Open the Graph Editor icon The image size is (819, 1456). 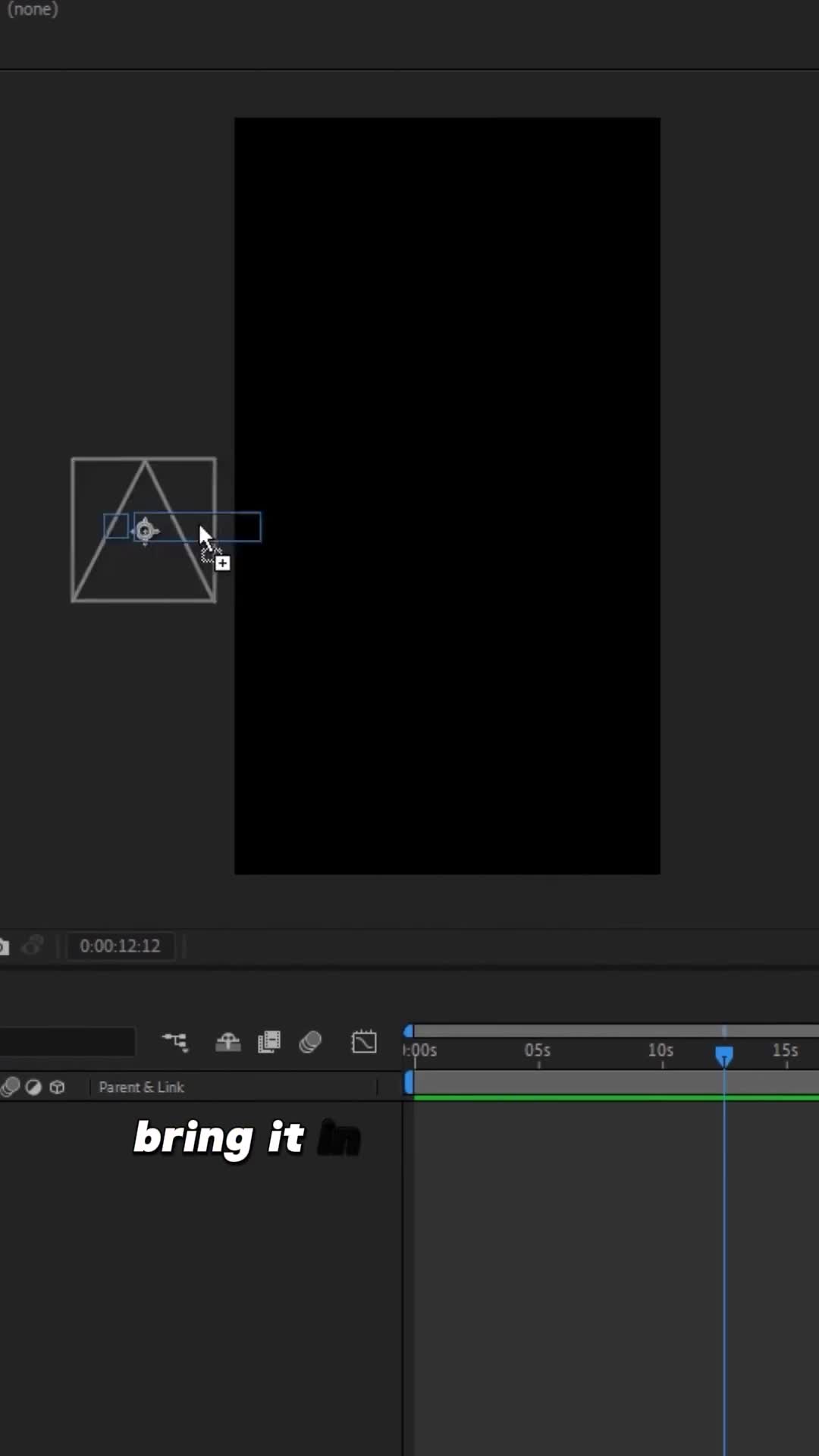point(364,1041)
